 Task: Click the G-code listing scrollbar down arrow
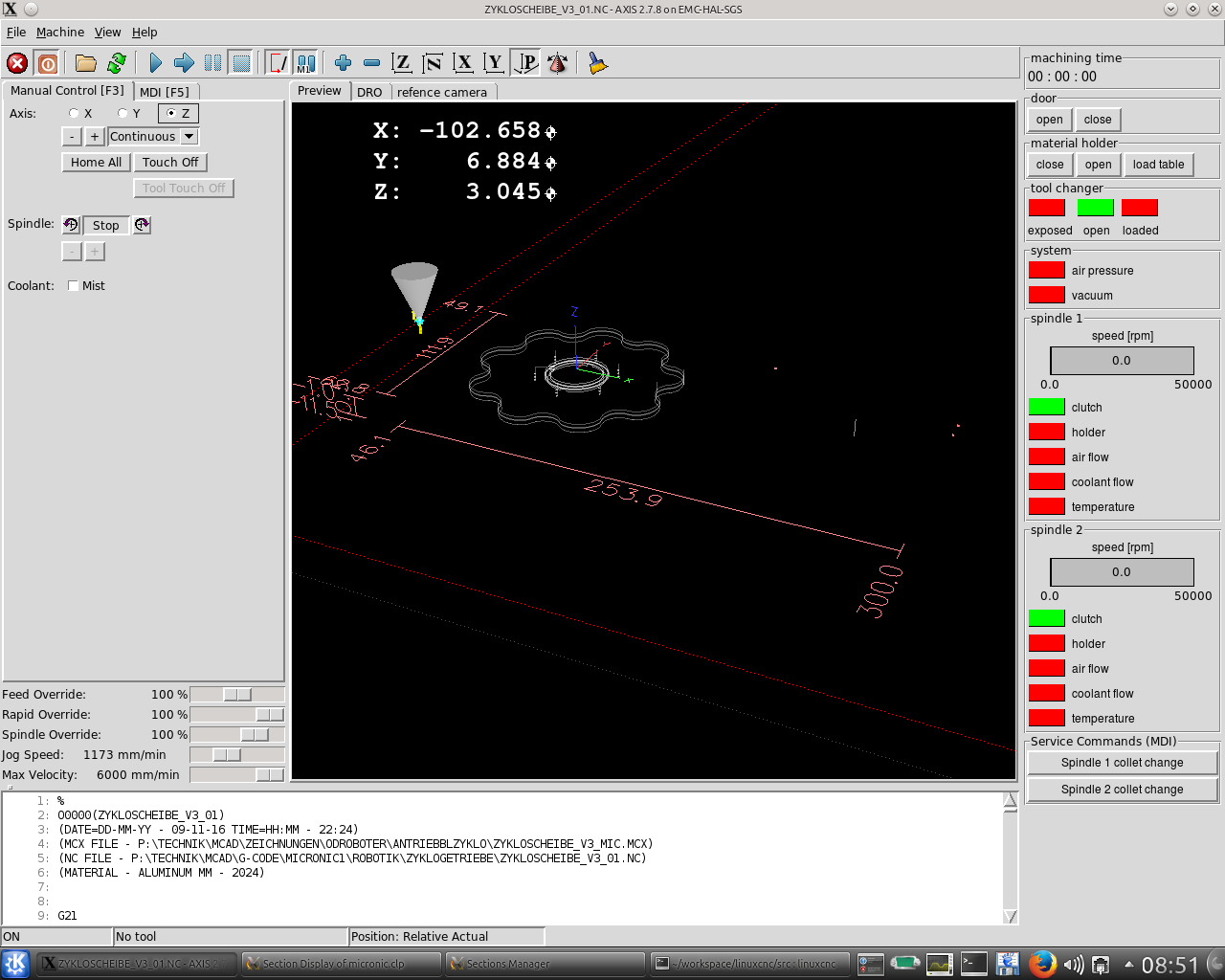coord(1010,917)
